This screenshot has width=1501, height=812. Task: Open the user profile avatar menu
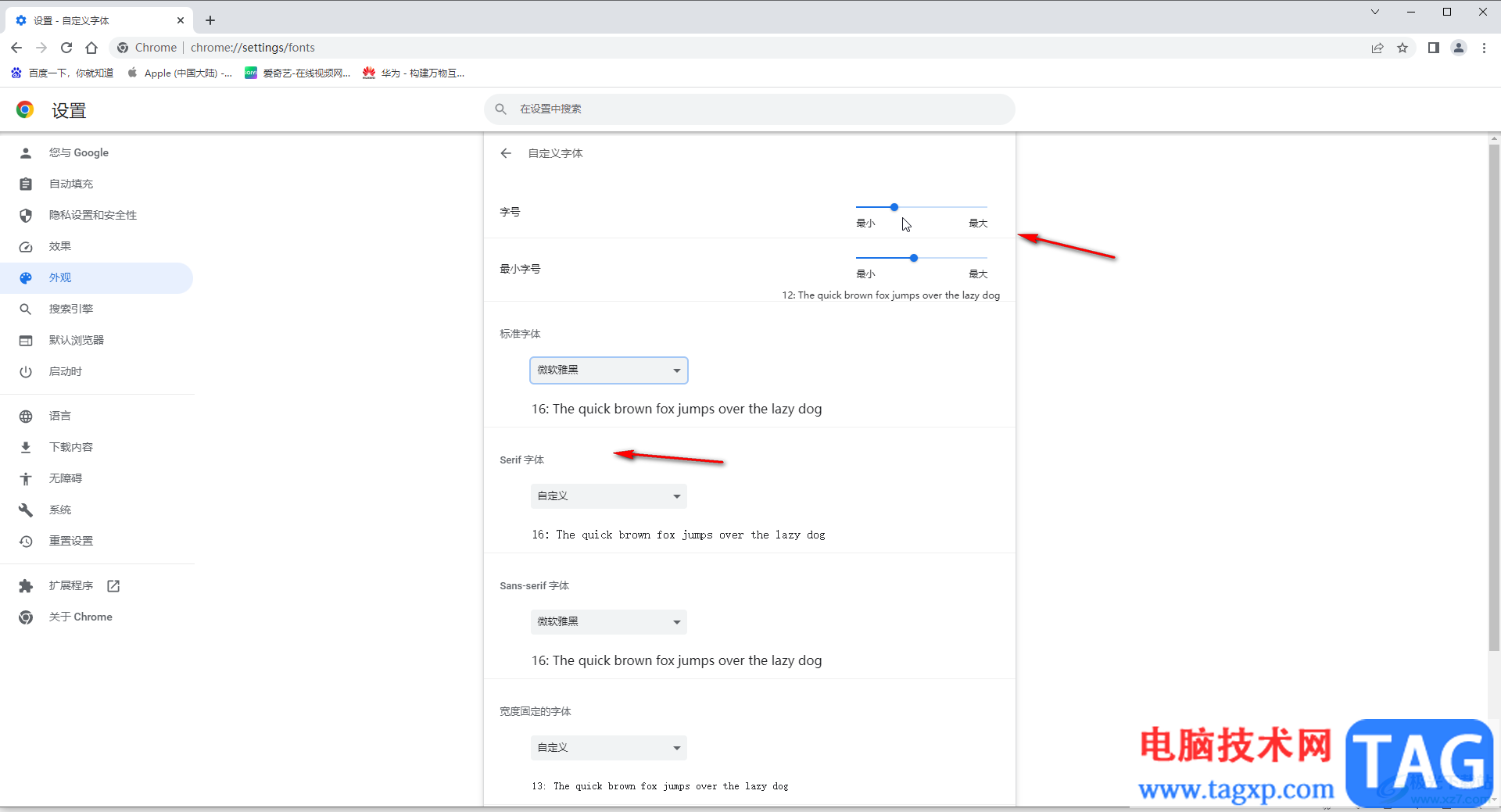tap(1459, 48)
